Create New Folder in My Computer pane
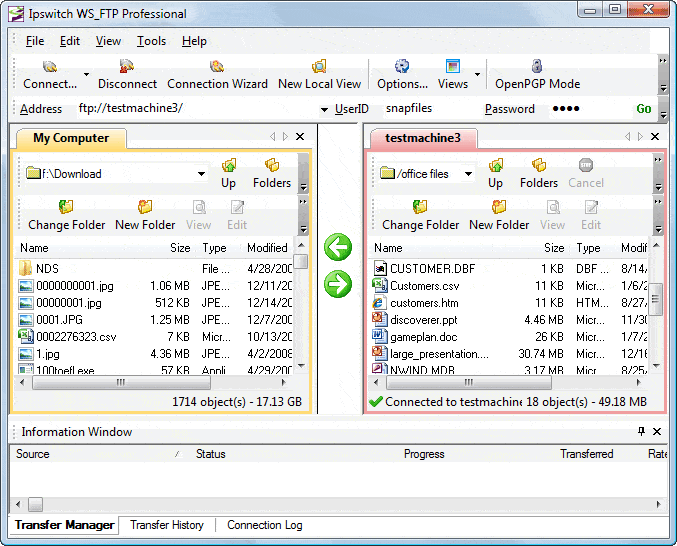This screenshot has height=546, width=677. 145,215
